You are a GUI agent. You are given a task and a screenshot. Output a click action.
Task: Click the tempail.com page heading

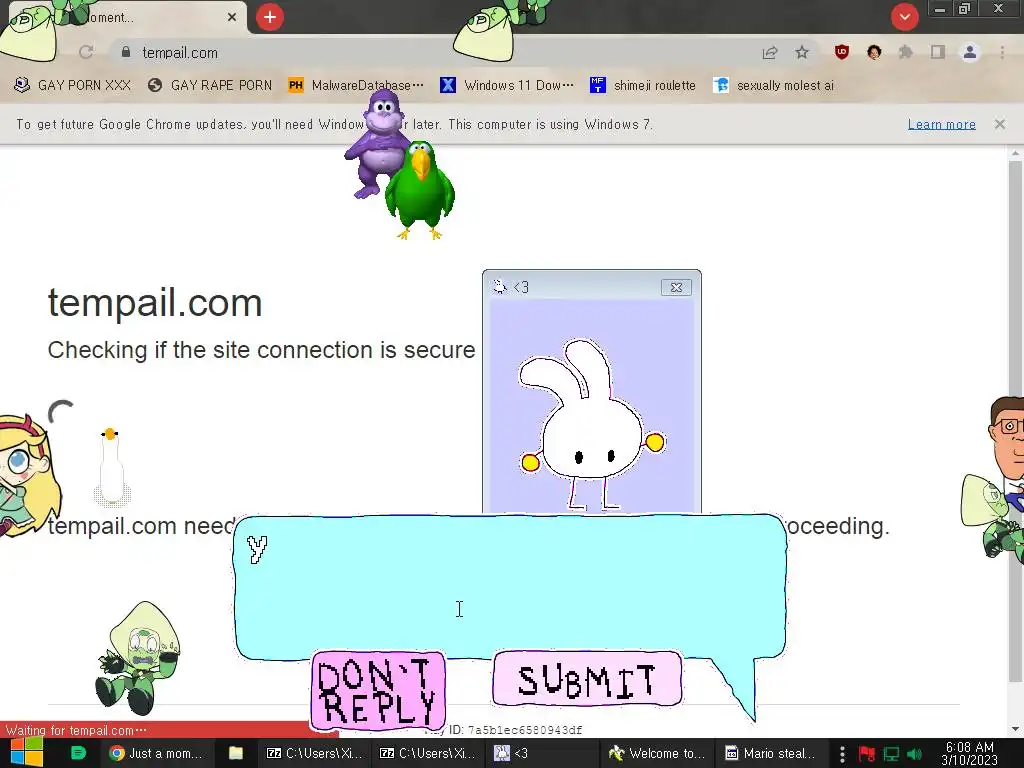point(155,303)
